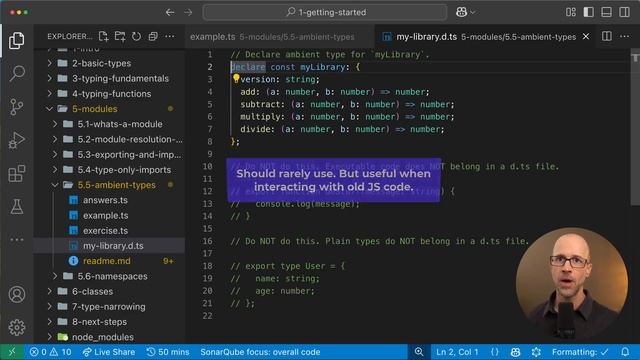Create a new folder in Explorer
This screenshot has height=360, width=640.
coord(120,36)
